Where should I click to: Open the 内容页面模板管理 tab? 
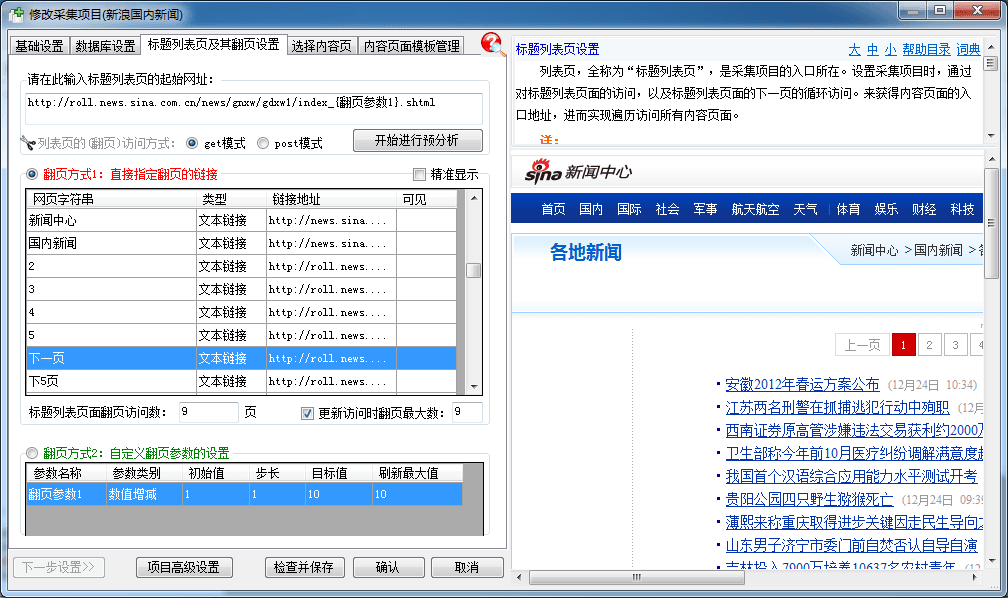coord(411,46)
